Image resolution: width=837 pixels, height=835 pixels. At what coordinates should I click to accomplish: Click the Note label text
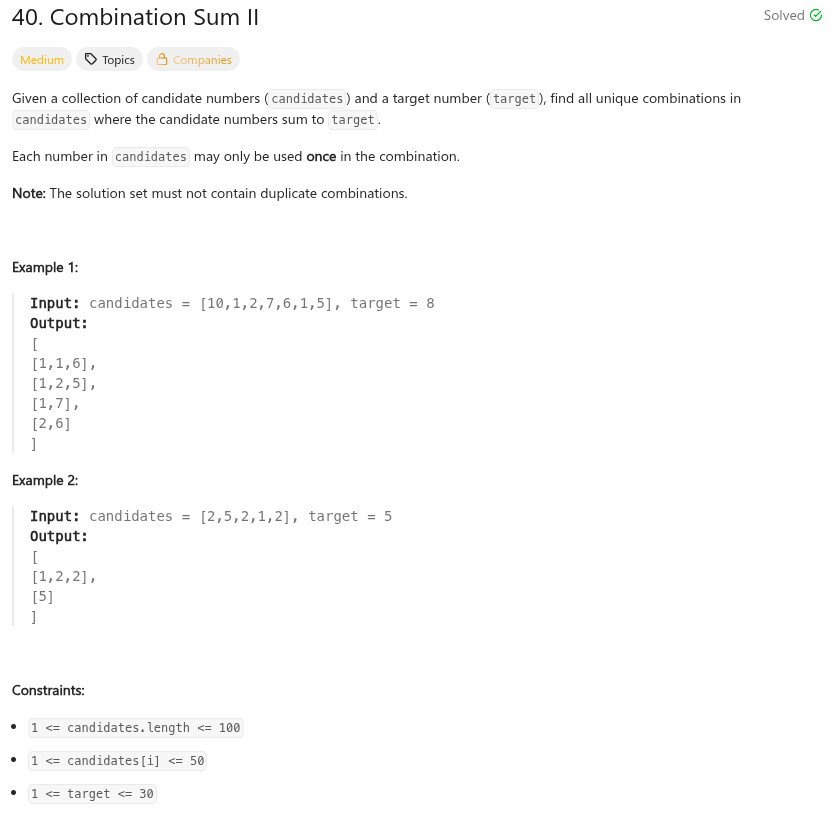[x=28, y=193]
